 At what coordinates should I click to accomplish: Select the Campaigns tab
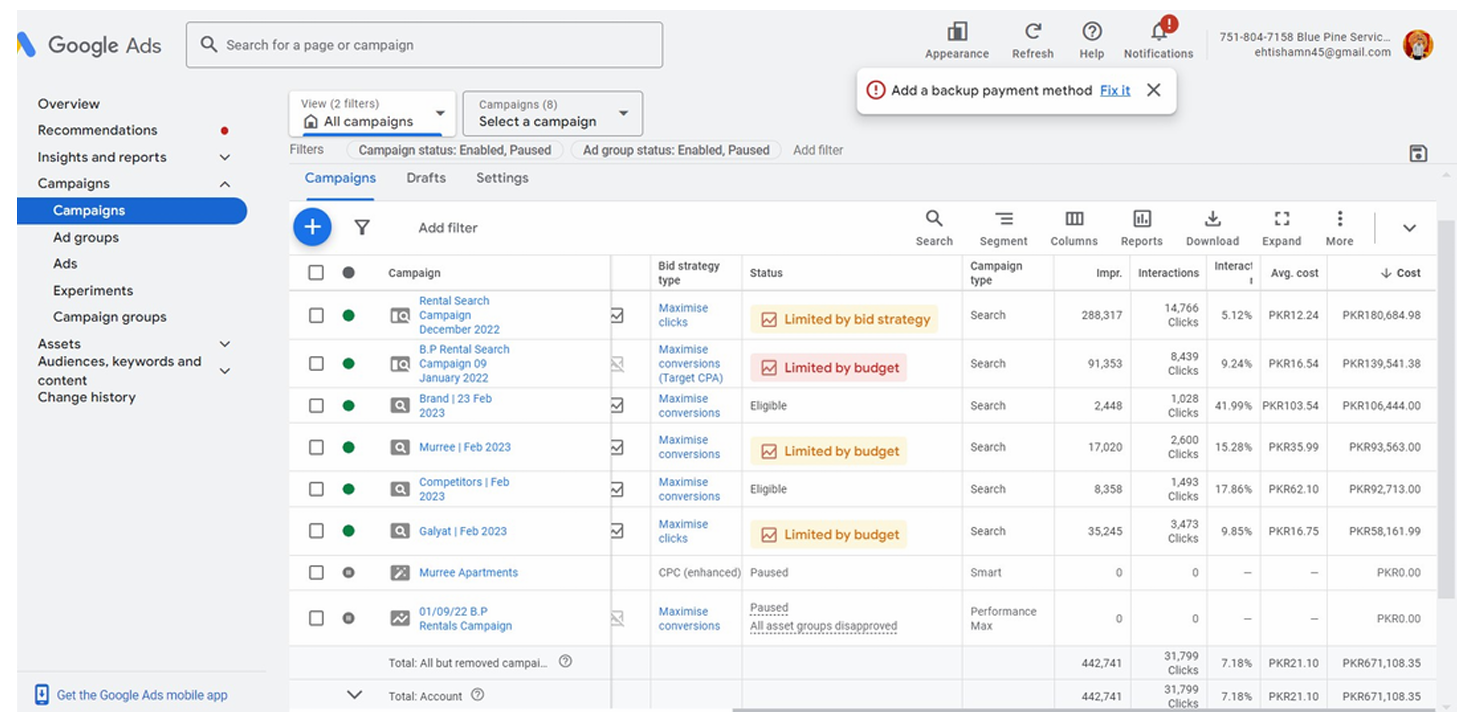pos(340,178)
